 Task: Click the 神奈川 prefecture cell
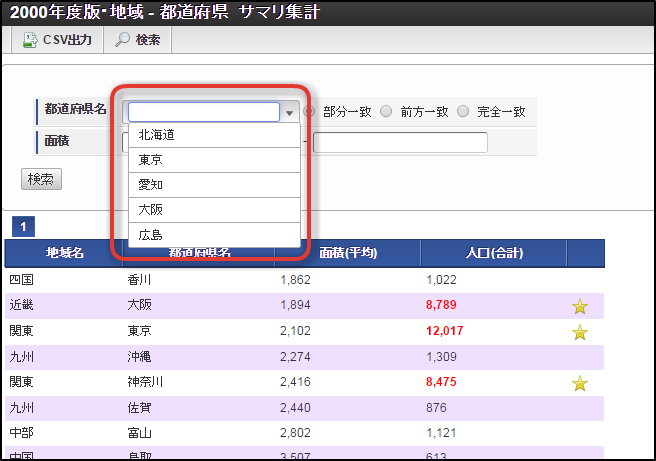[145, 382]
